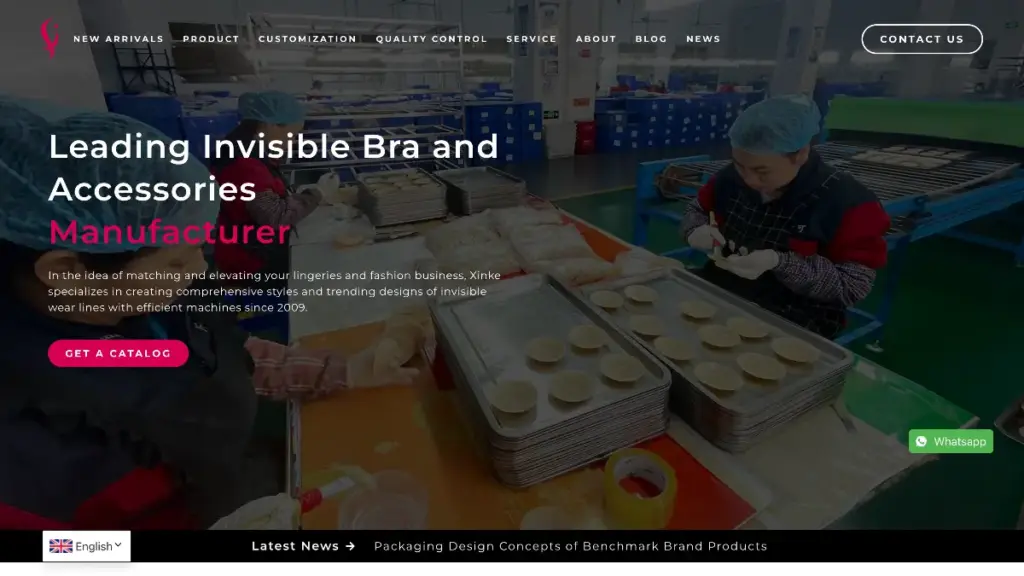The width and height of the screenshot is (1024, 576).
Task: Click the Contact Us button
Action: [x=921, y=39]
